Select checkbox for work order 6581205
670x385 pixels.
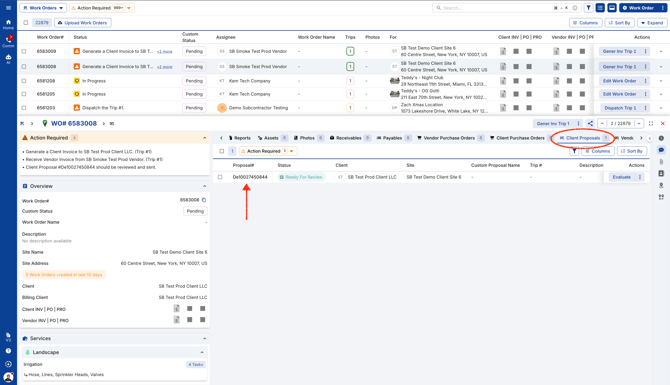click(24, 94)
